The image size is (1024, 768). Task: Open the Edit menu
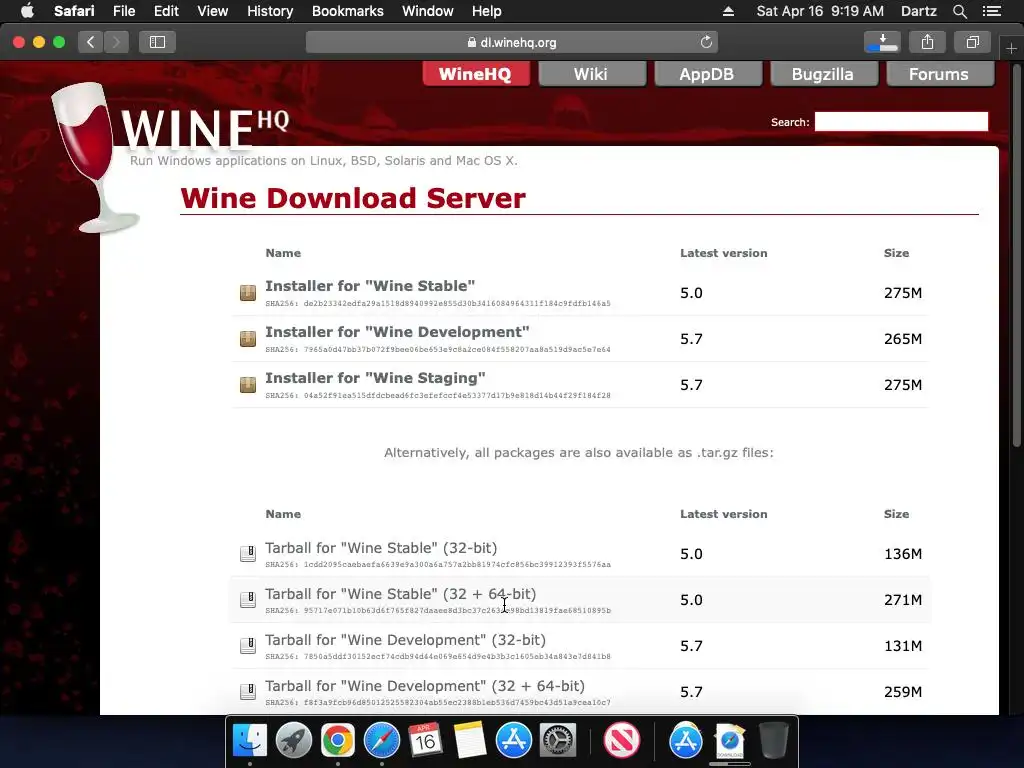[166, 11]
